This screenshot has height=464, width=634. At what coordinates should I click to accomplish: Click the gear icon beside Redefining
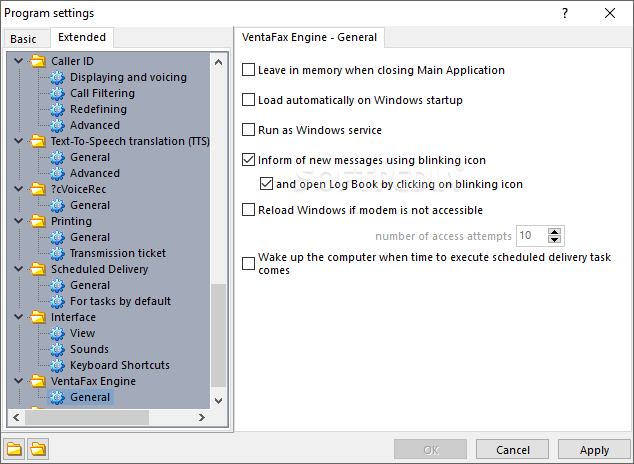tap(57, 109)
